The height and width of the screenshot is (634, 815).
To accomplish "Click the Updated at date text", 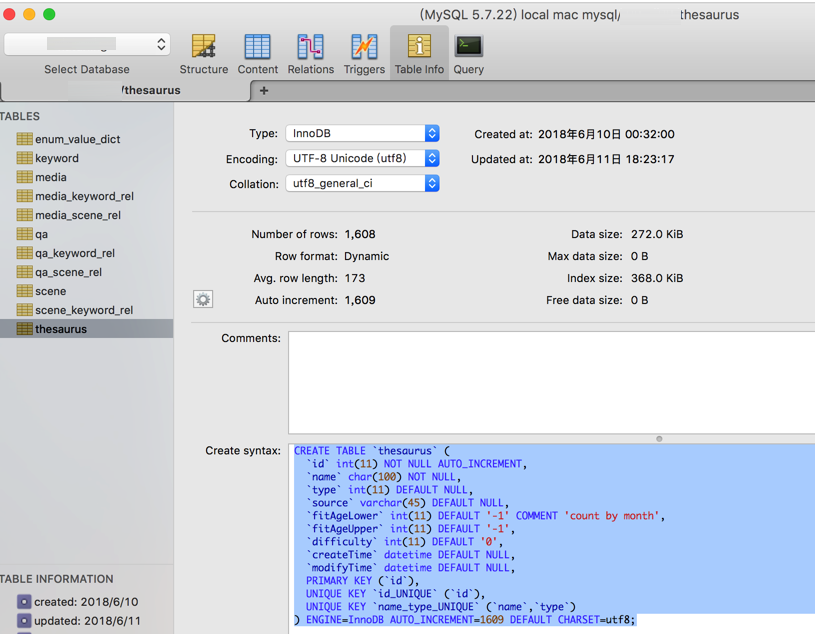I will coord(606,159).
